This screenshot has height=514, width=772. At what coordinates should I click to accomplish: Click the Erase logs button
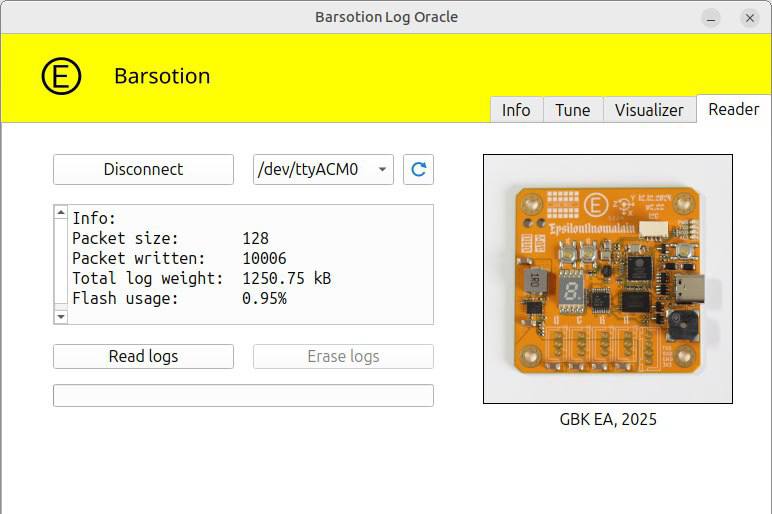tap(343, 356)
